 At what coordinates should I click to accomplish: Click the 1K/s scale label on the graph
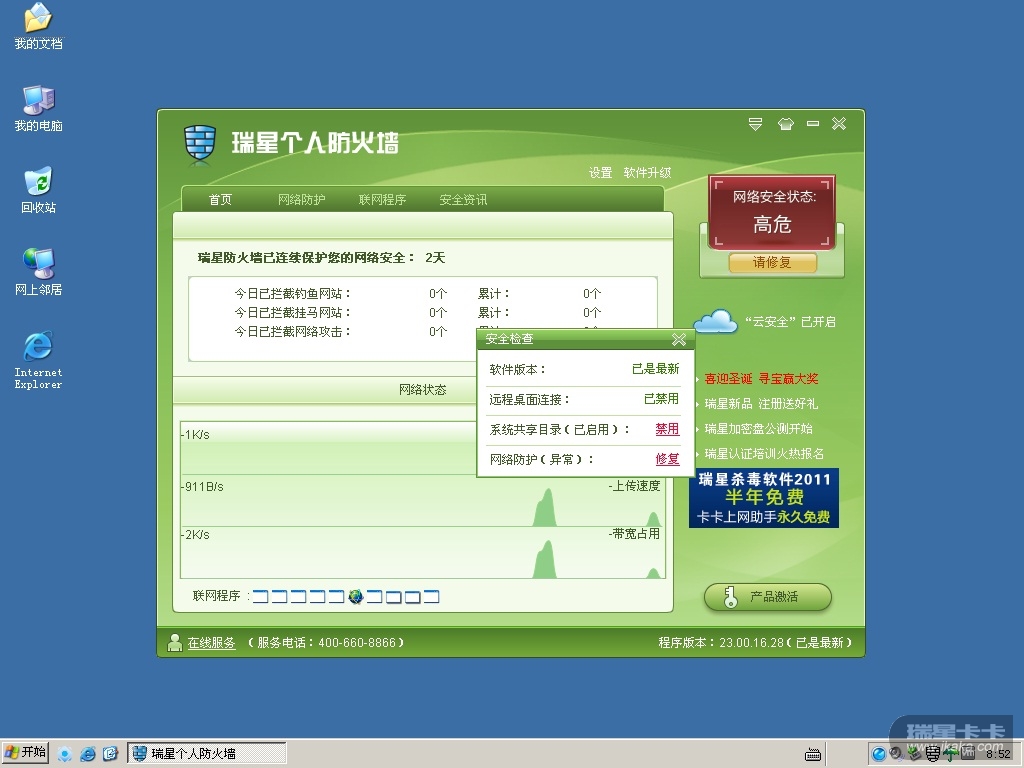pos(195,435)
